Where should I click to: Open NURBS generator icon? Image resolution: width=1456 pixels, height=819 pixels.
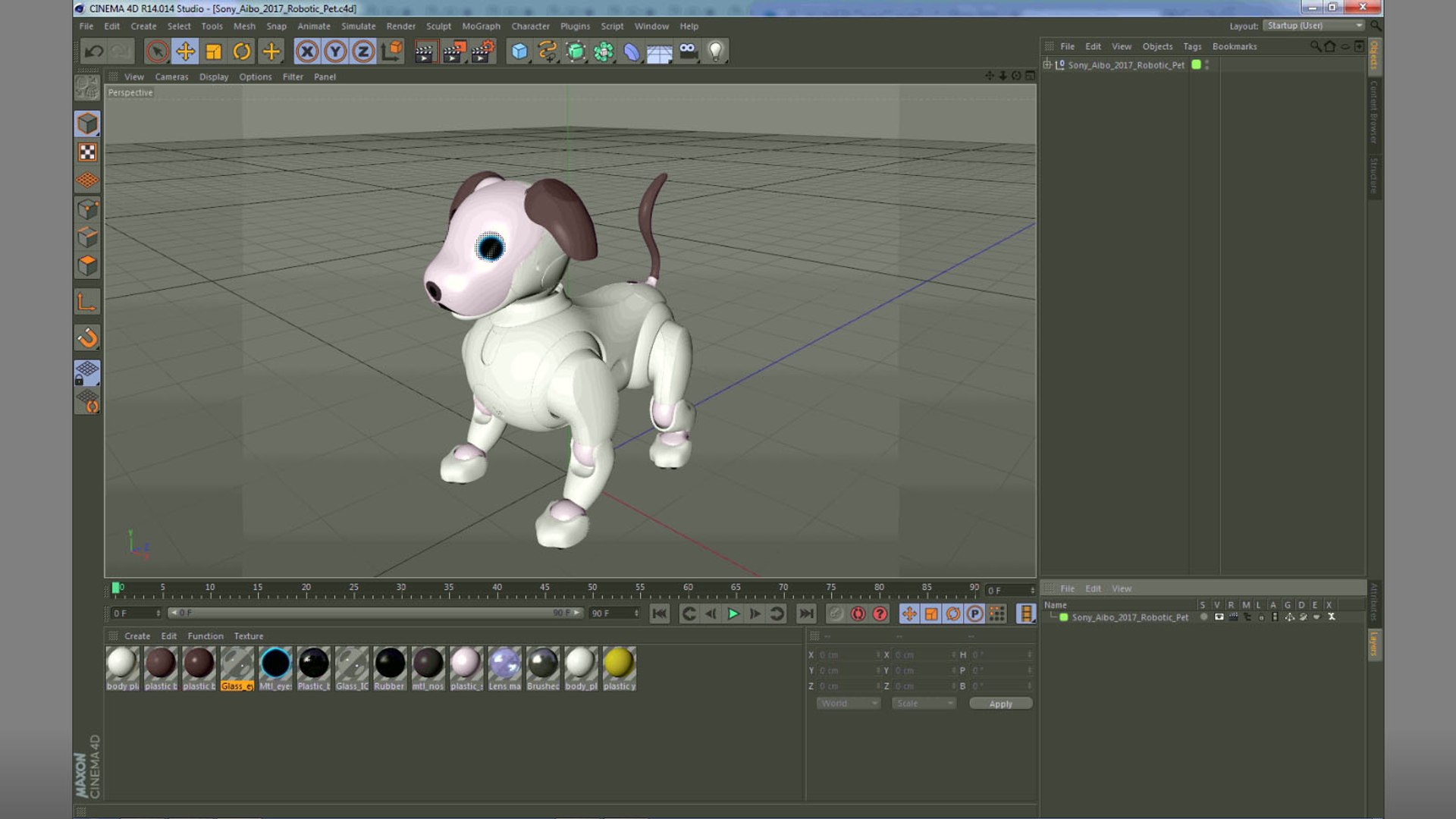(x=576, y=52)
